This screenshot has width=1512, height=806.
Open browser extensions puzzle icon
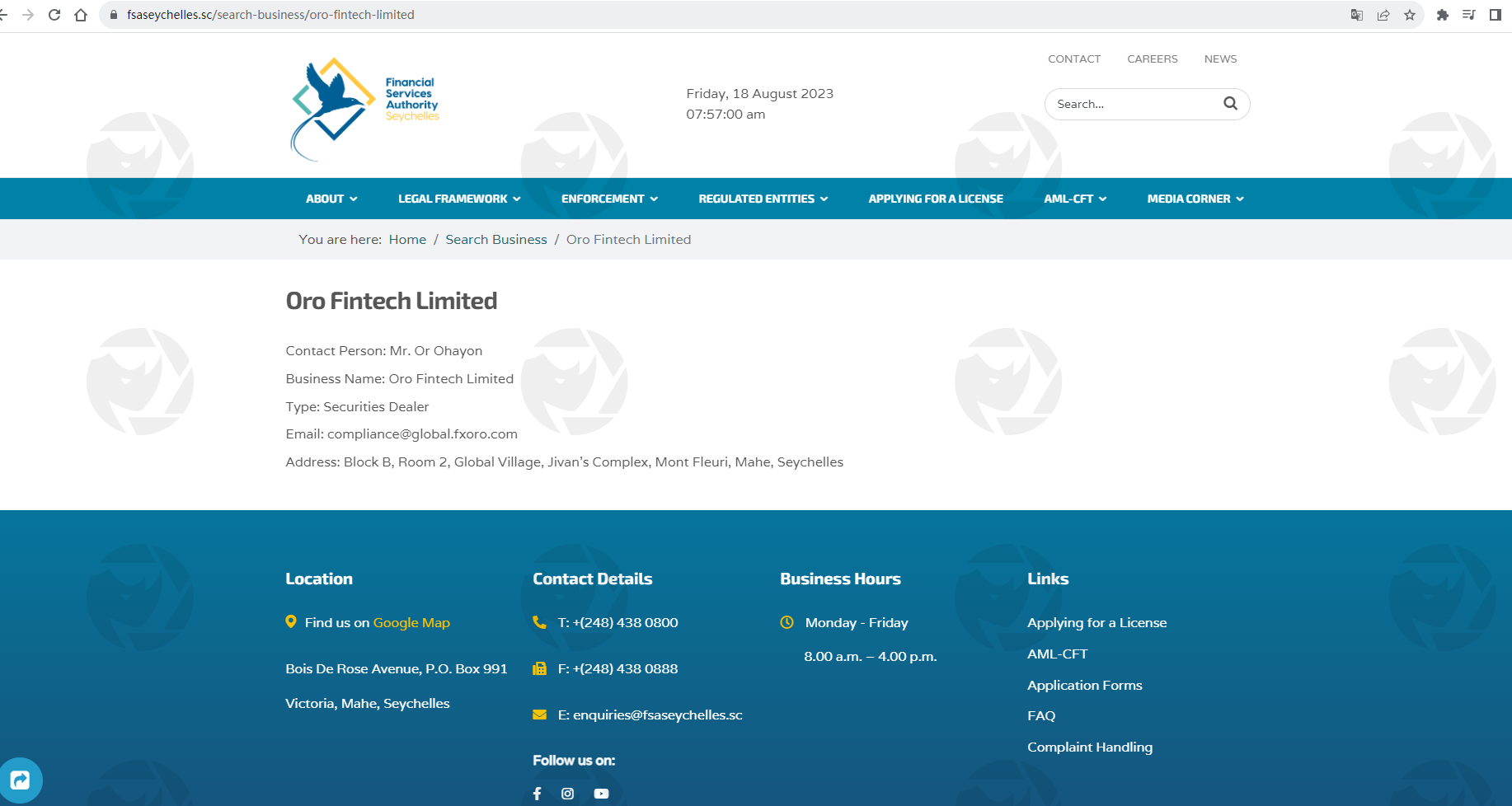tap(1442, 15)
